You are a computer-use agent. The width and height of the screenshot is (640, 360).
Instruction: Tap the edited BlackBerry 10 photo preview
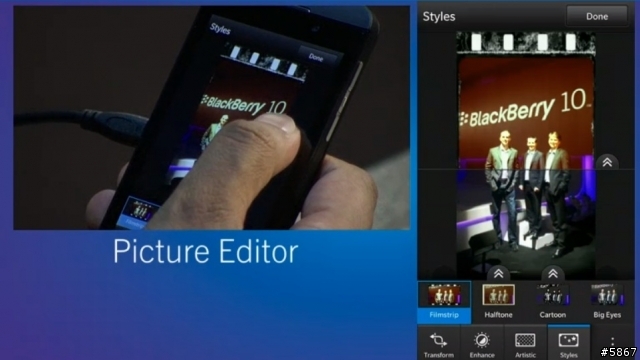pos(526,155)
